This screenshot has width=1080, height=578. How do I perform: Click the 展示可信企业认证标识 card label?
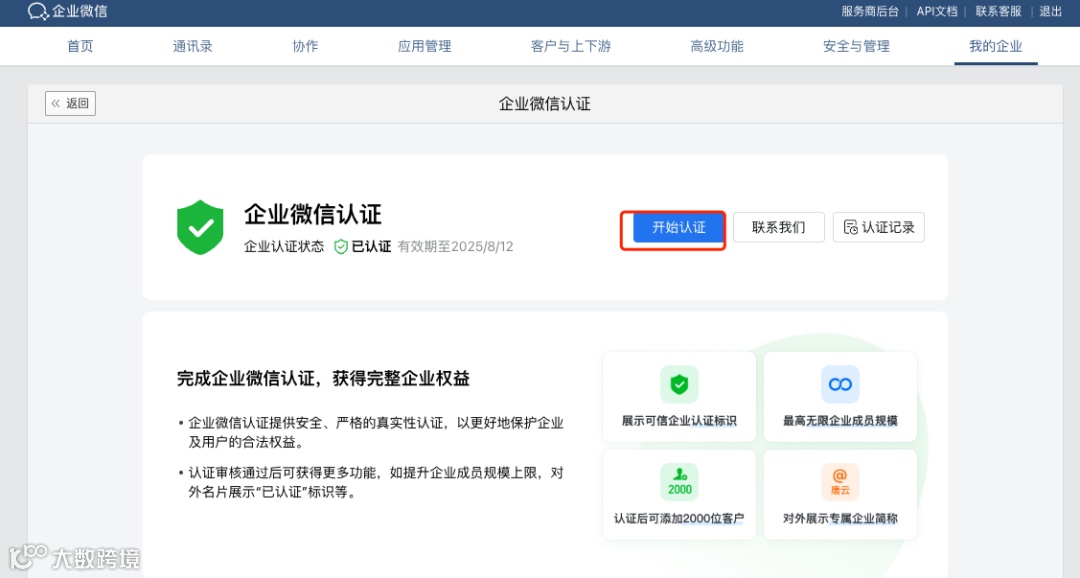(679, 421)
